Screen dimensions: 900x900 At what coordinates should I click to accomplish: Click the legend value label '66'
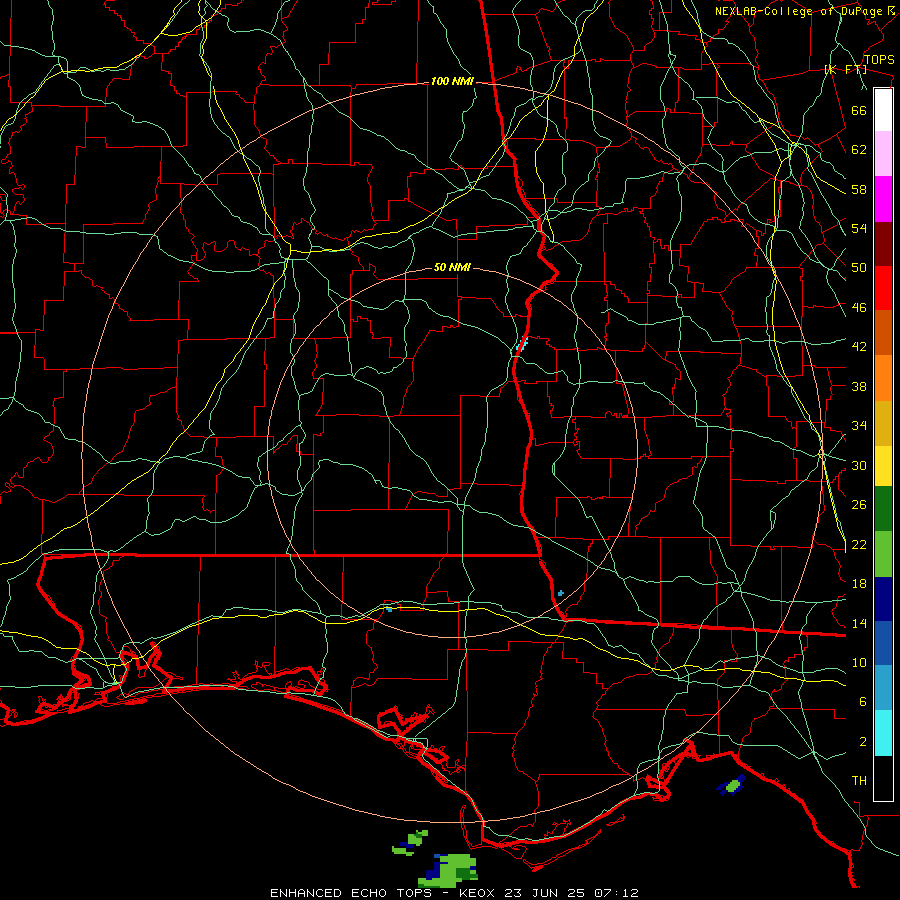(859, 110)
